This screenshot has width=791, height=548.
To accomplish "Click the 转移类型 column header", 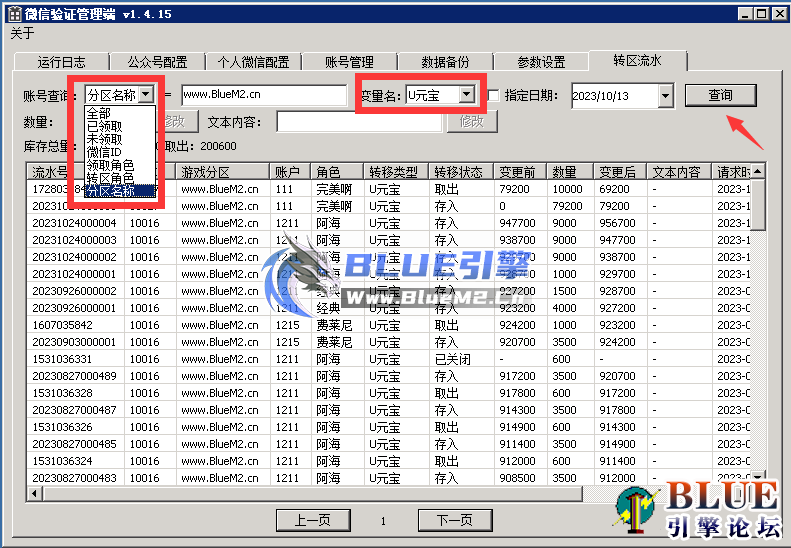I will point(396,172).
